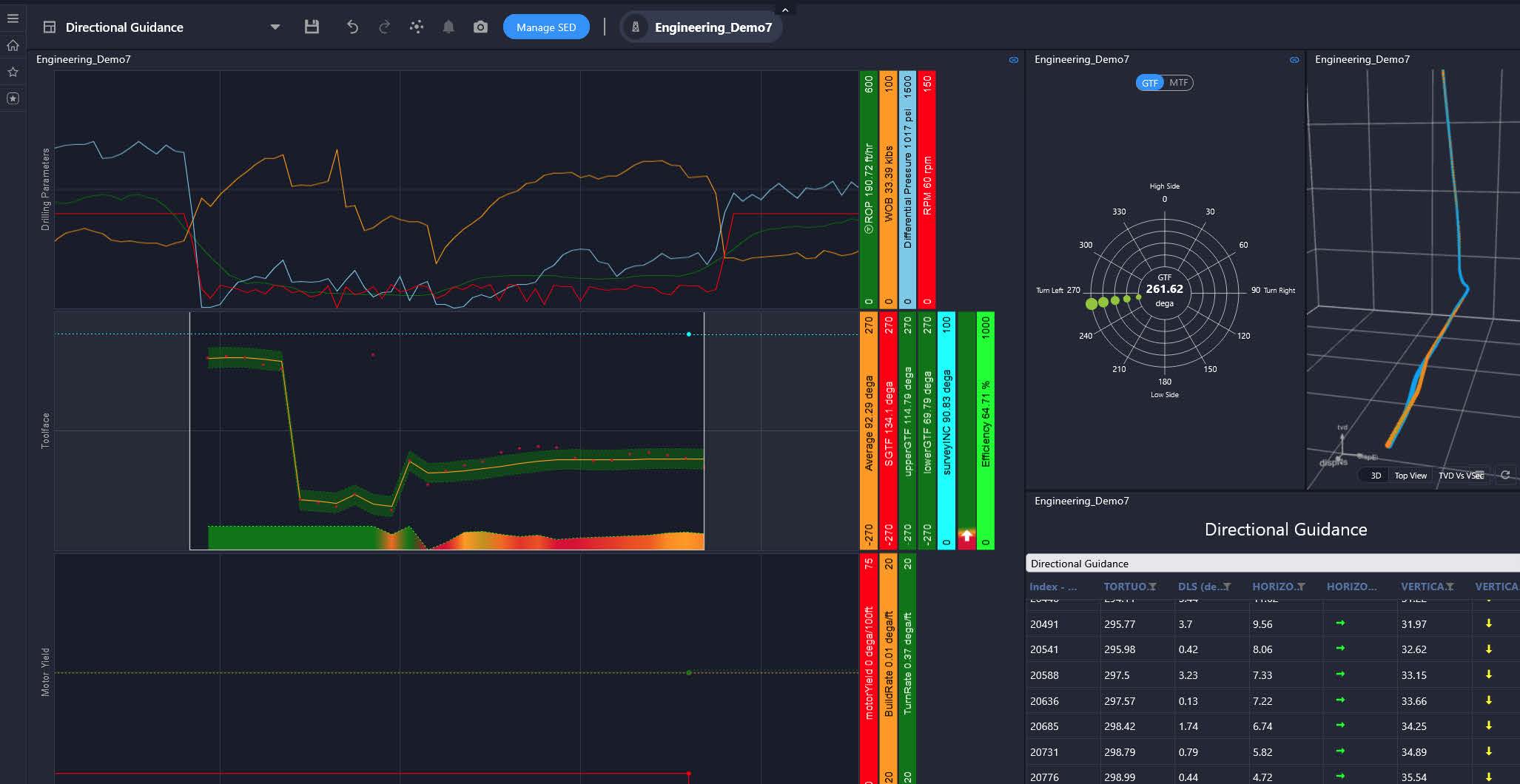Viewport: 1520px width, 784px height.
Task: Undo the last dashboard change
Action: coord(352,27)
